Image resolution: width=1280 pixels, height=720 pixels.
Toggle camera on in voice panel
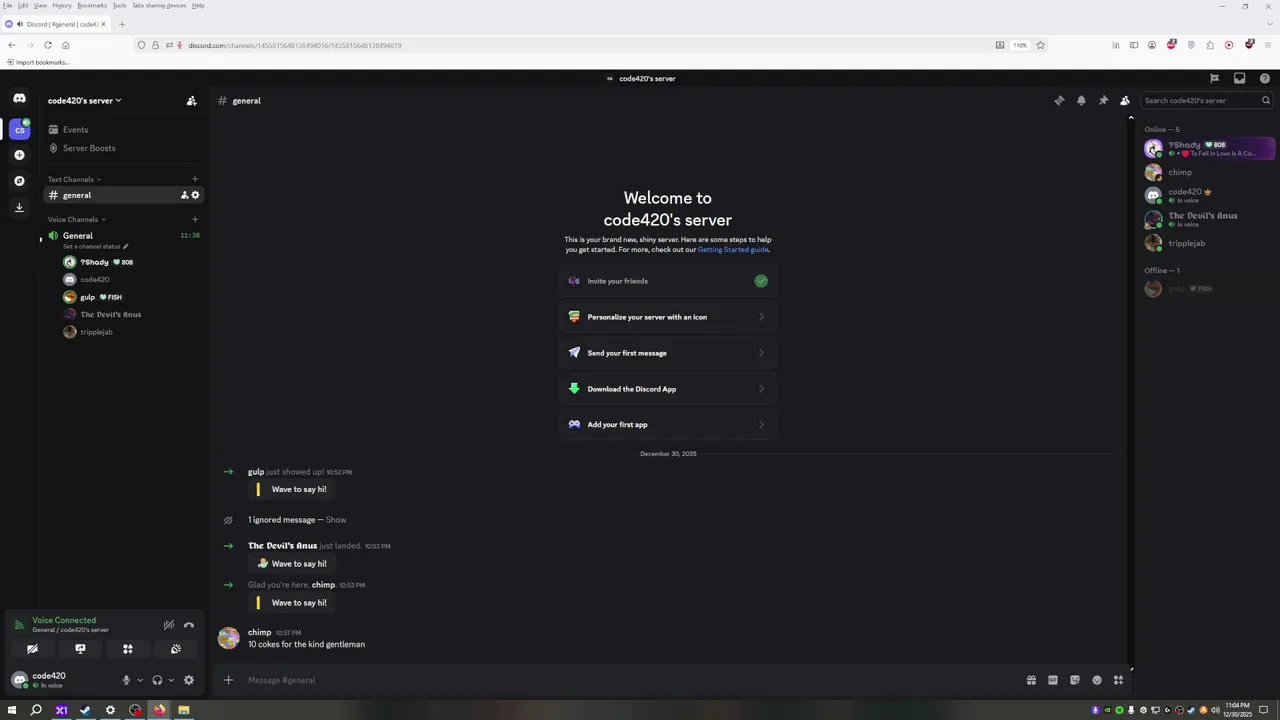[x=32, y=649]
